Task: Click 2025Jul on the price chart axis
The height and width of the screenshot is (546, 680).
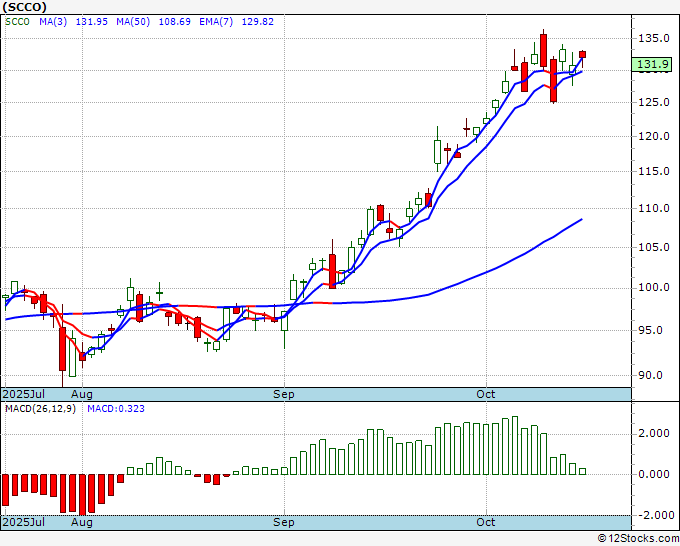Action: 23,394
